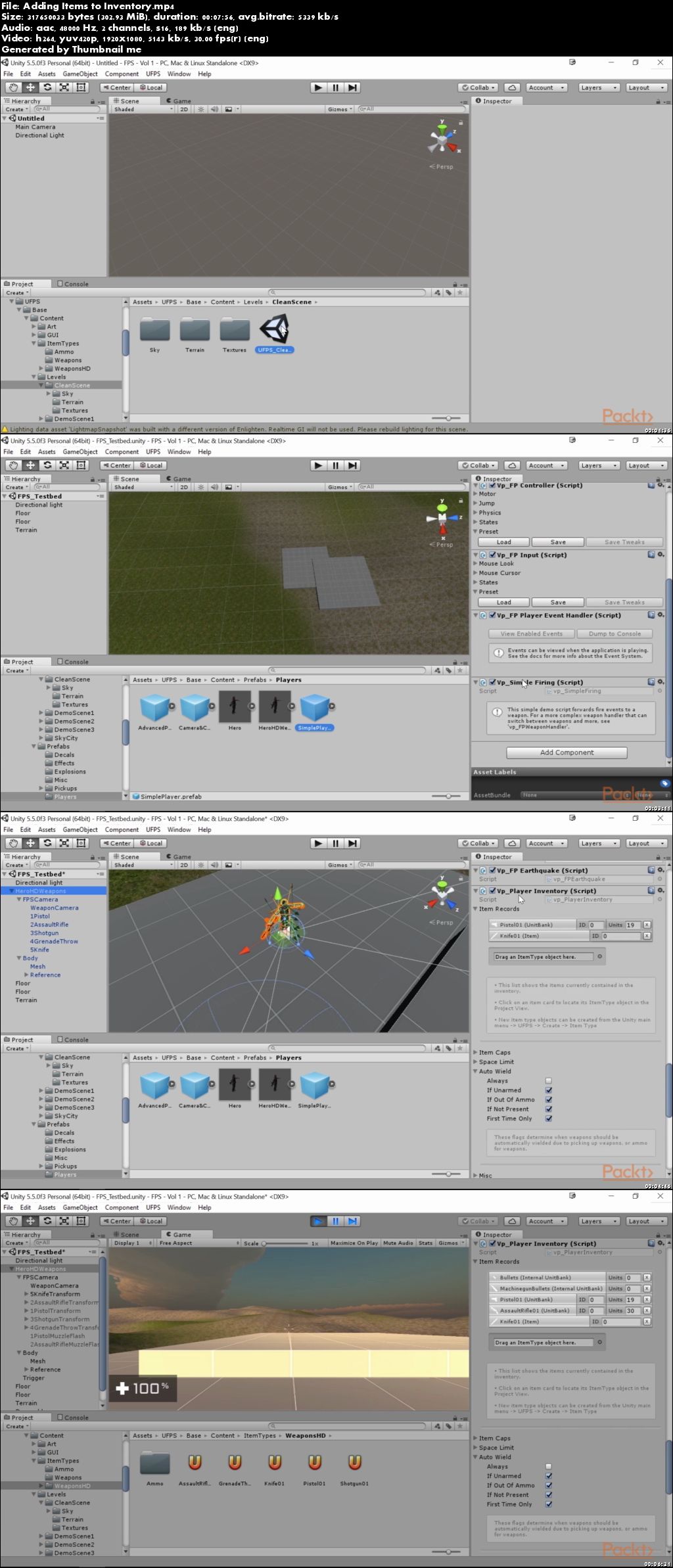Disable the Vp_FP Input script checkbox
The image size is (673, 1568).
tap(492, 555)
